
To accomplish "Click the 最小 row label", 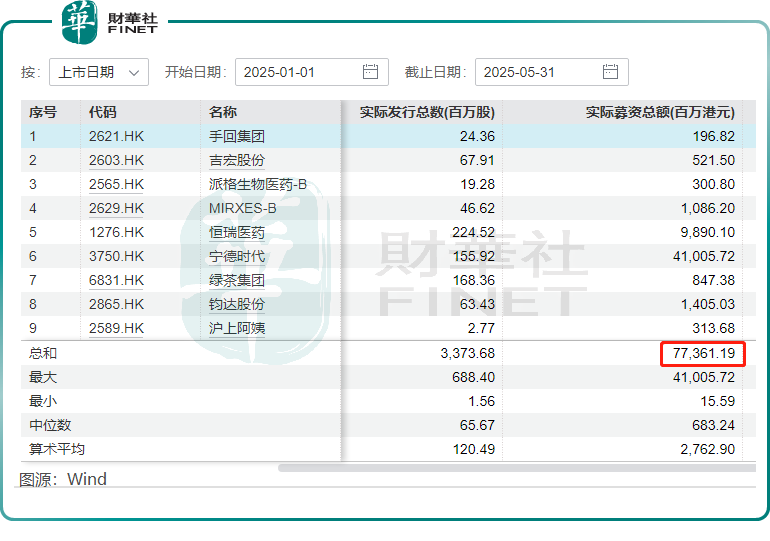I will [x=43, y=402].
